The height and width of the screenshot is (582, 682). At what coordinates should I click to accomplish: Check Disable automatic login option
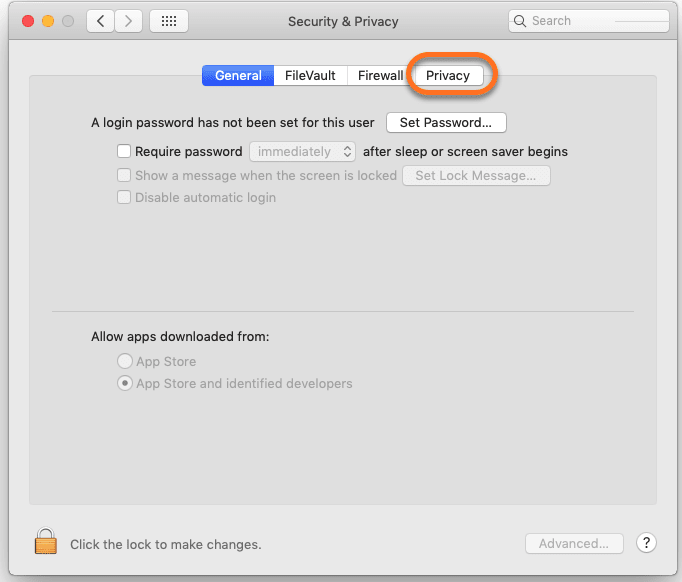click(124, 198)
